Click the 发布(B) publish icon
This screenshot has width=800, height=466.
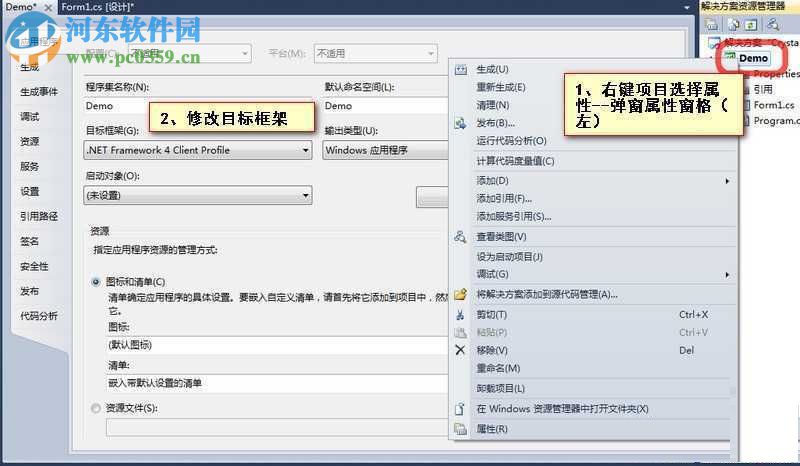tap(460, 123)
